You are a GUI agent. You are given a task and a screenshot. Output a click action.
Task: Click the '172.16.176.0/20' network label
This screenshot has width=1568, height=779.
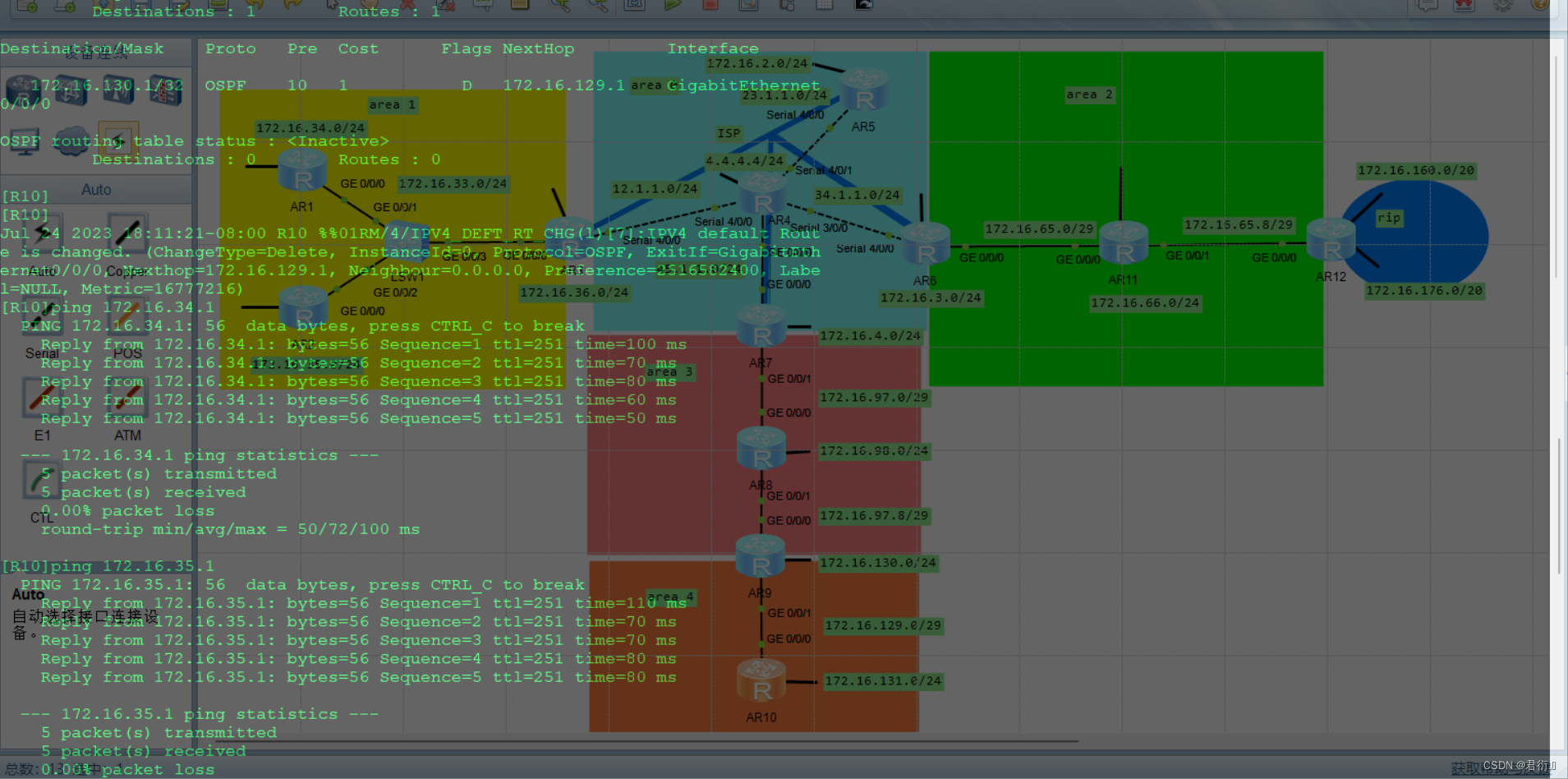click(1425, 291)
